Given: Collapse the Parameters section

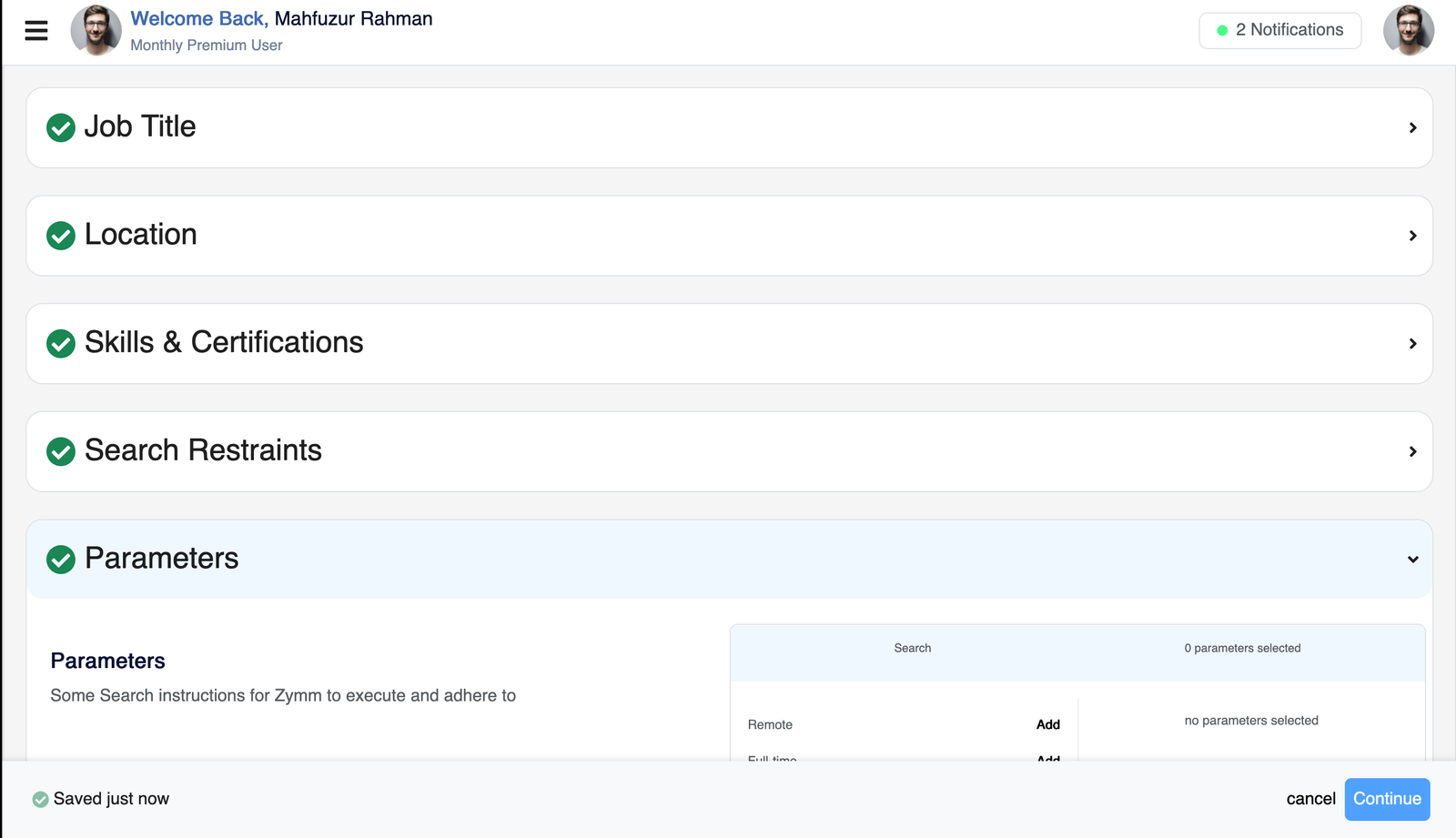Looking at the screenshot, I should [x=1412, y=559].
